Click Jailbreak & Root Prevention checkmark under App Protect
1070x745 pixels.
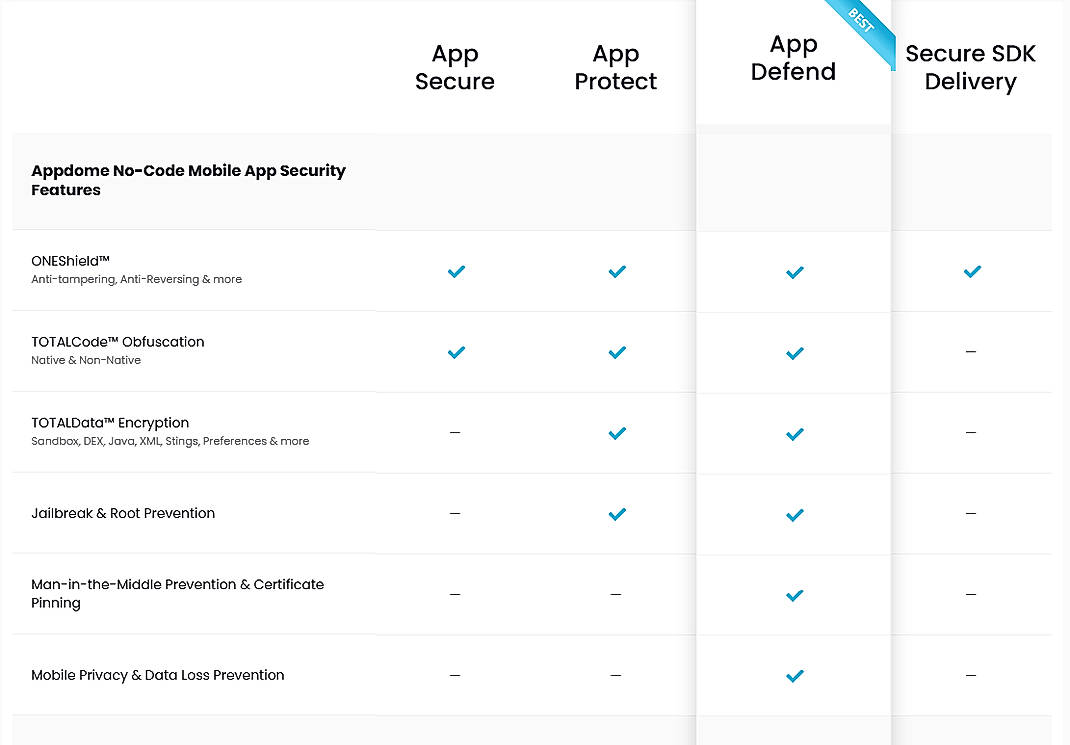coord(617,514)
